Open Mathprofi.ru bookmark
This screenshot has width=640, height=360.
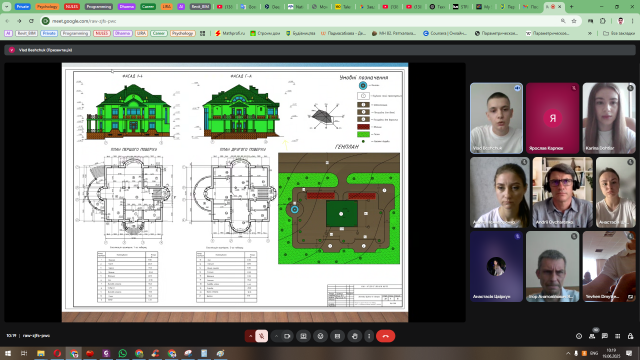pyautogui.click(x=230, y=33)
